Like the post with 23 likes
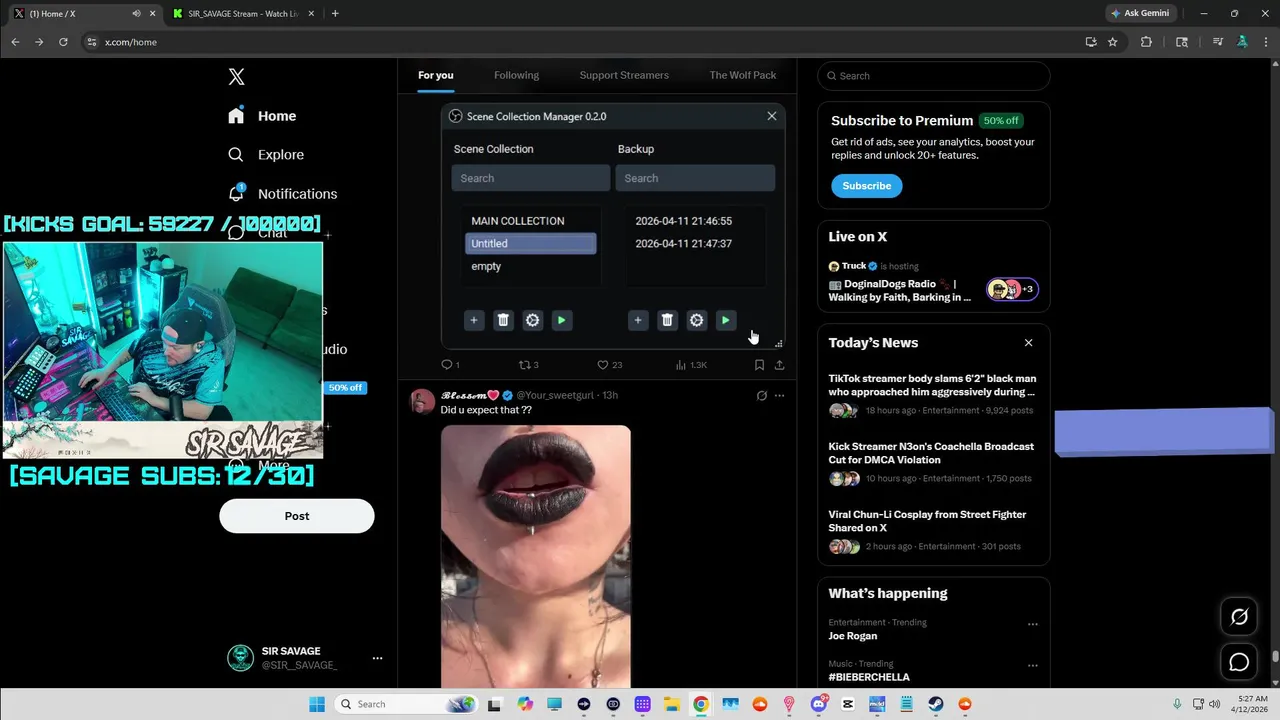1280x720 pixels. (x=602, y=365)
